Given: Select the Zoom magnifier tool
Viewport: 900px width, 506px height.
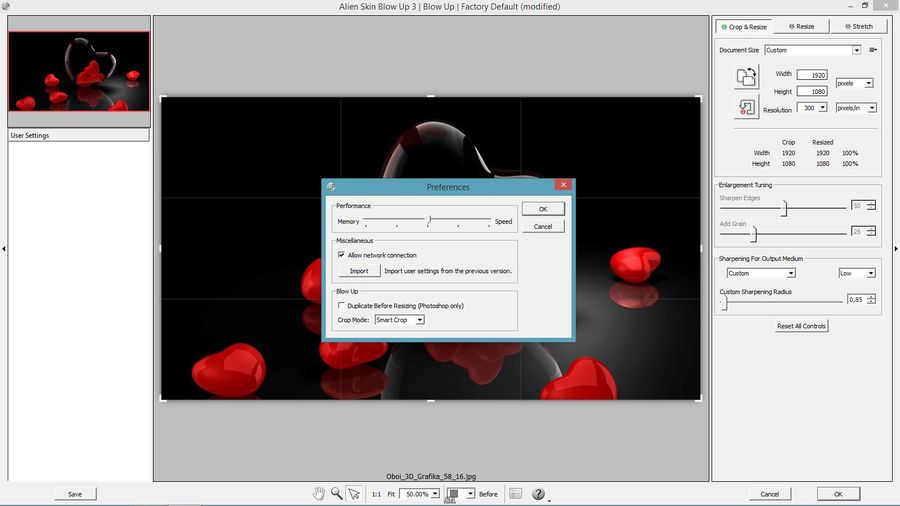Looking at the screenshot, I should [336, 493].
